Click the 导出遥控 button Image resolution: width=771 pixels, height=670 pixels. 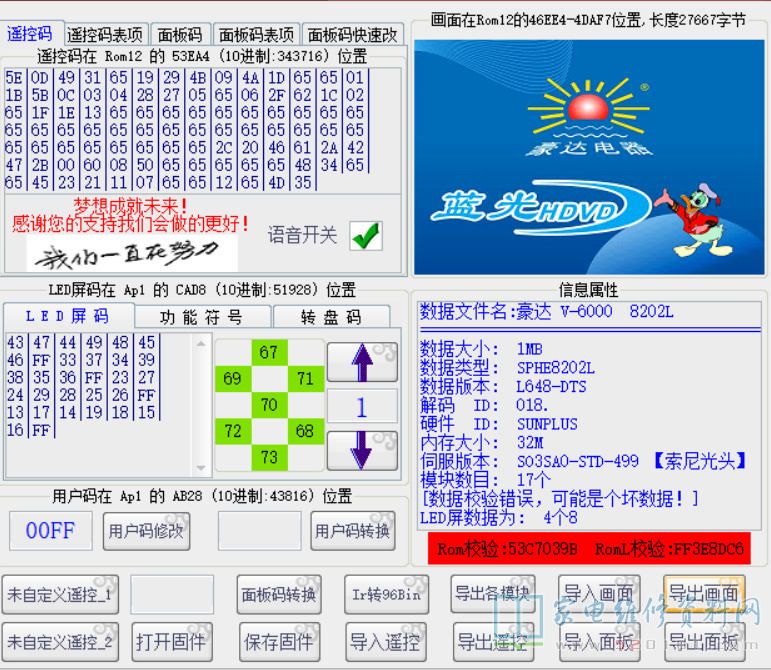[x=493, y=642]
